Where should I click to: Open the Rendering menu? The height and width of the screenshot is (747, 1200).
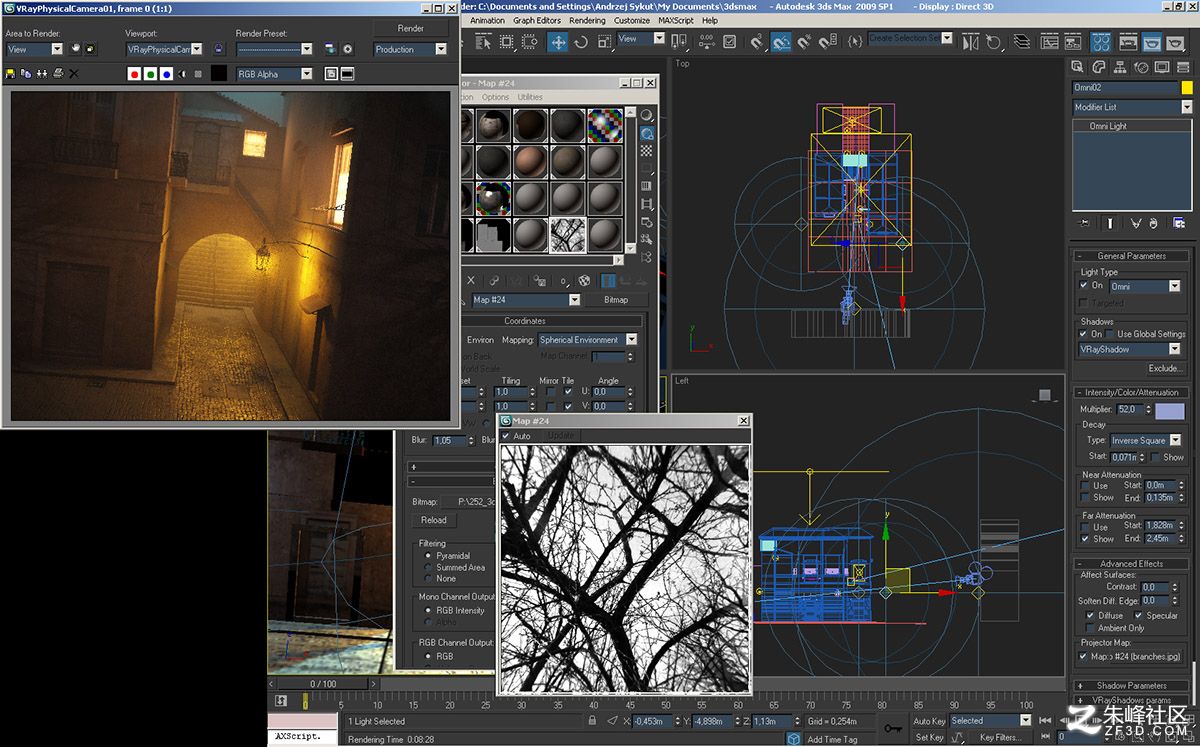pos(587,20)
